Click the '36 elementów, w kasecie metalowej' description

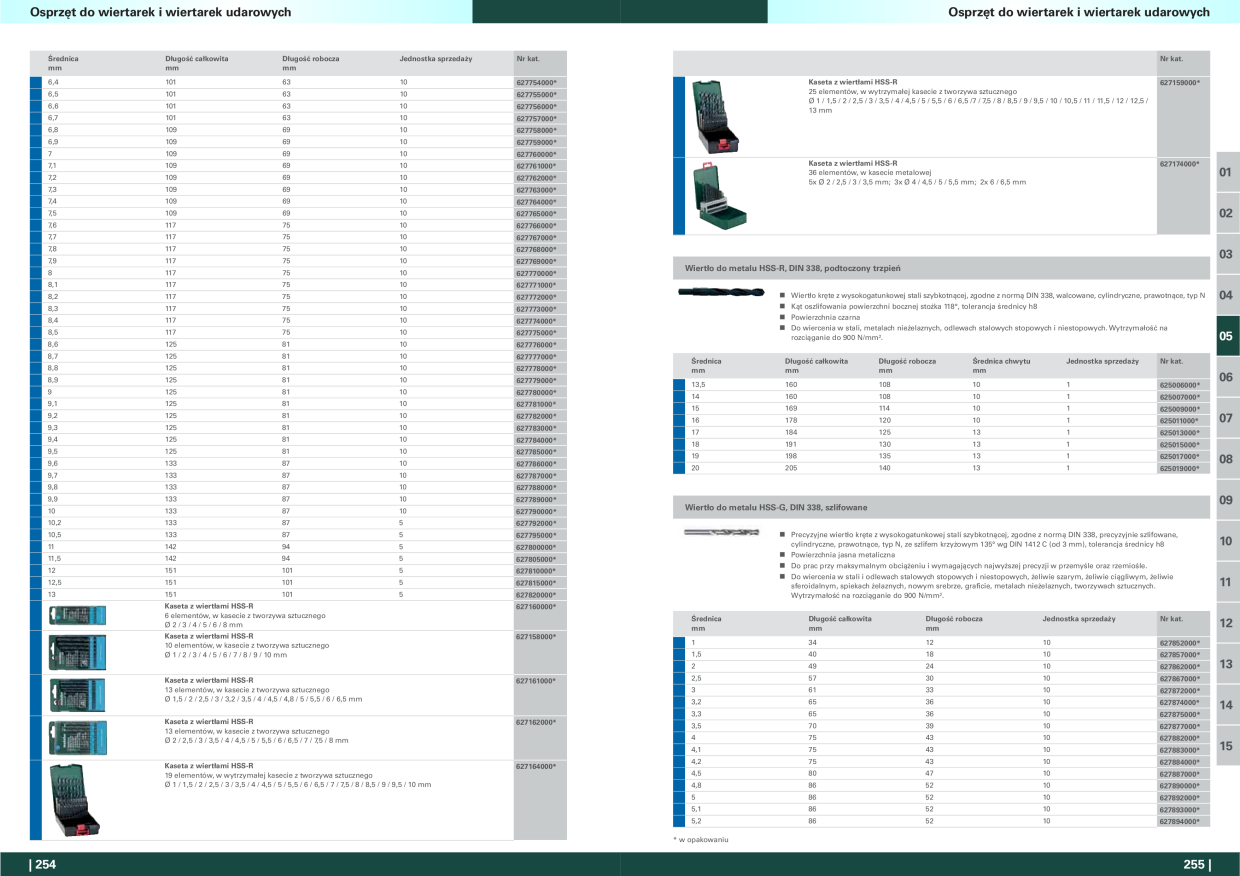click(x=870, y=172)
